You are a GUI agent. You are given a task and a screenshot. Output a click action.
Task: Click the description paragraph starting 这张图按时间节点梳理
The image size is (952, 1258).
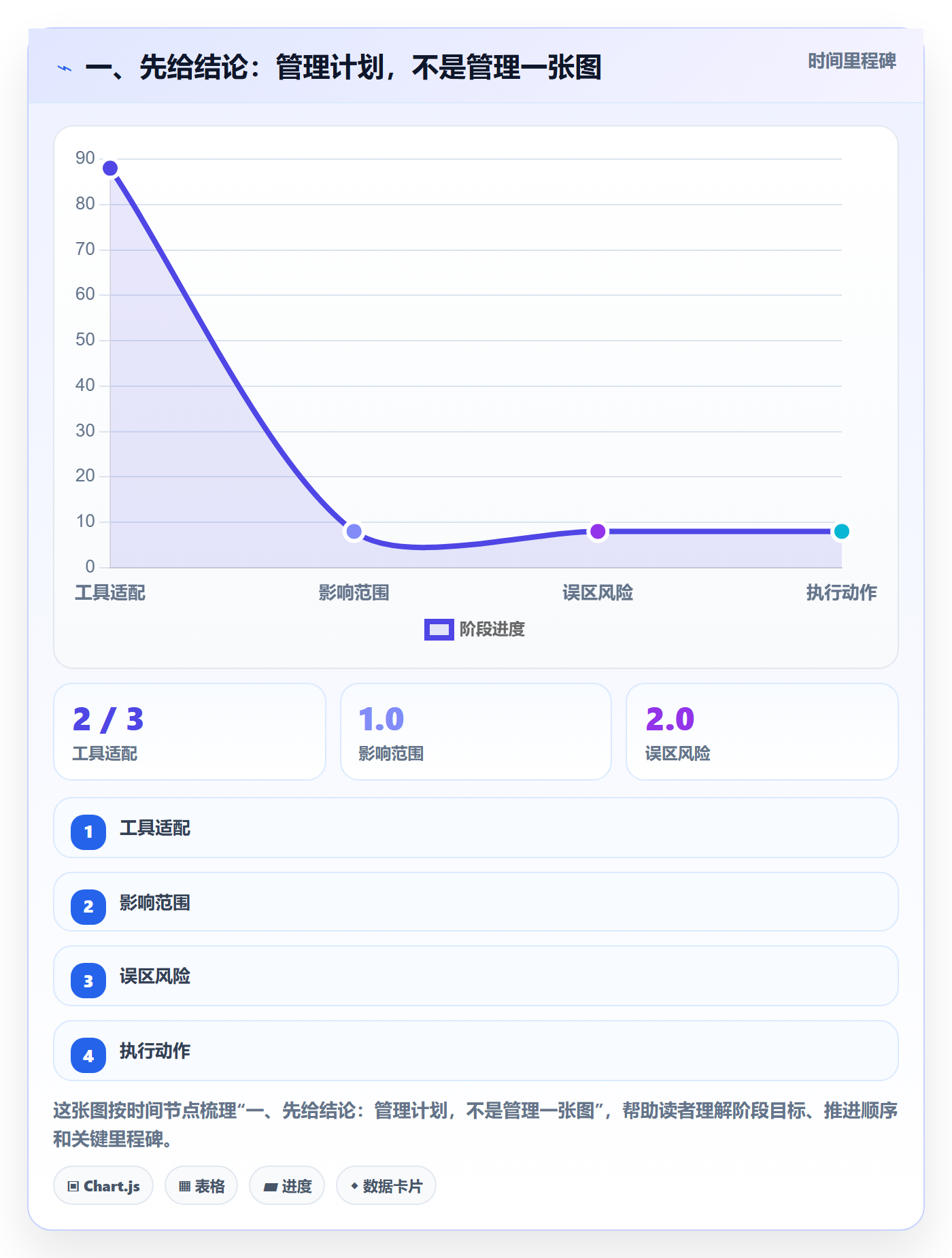click(475, 1125)
